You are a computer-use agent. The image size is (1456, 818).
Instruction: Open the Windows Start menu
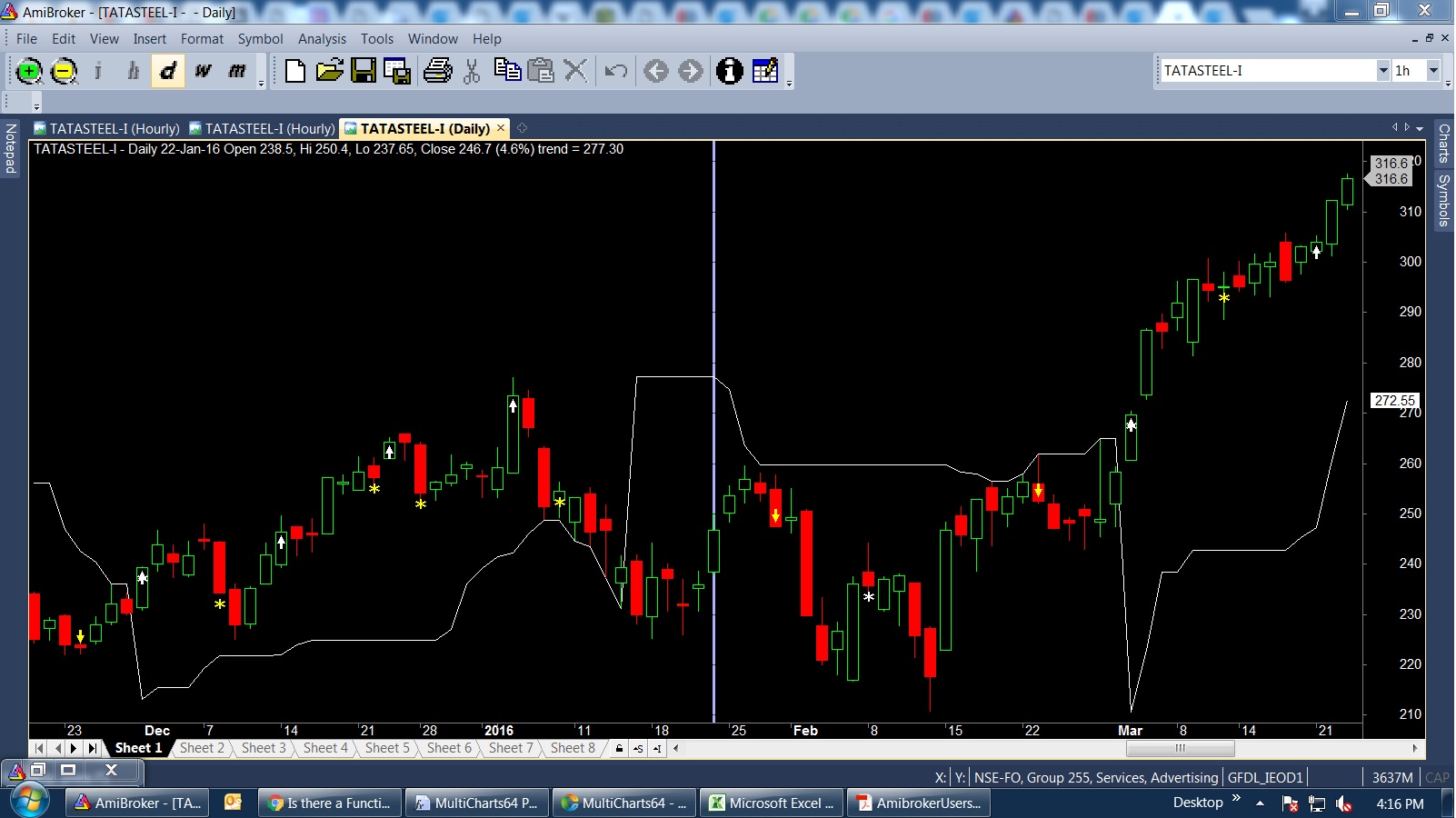(x=29, y=802)
